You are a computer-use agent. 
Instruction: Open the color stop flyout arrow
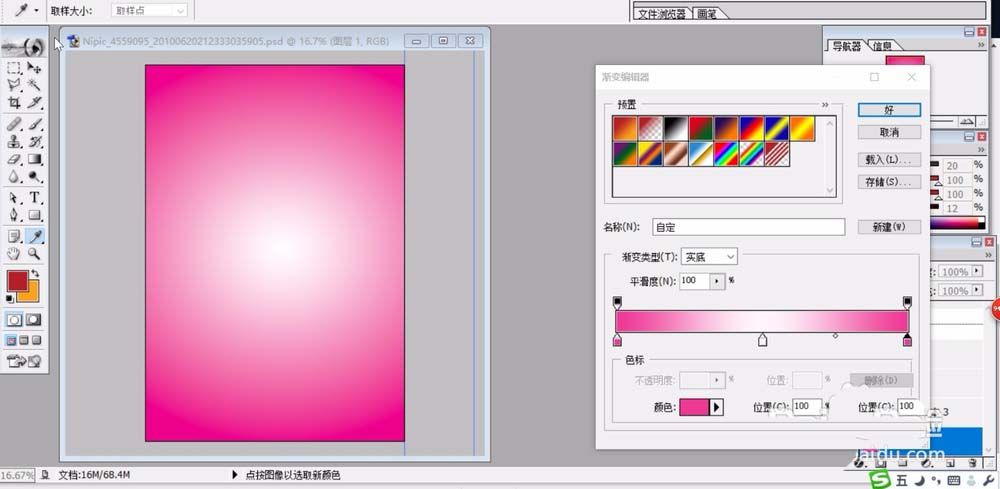tap(716, 407)
